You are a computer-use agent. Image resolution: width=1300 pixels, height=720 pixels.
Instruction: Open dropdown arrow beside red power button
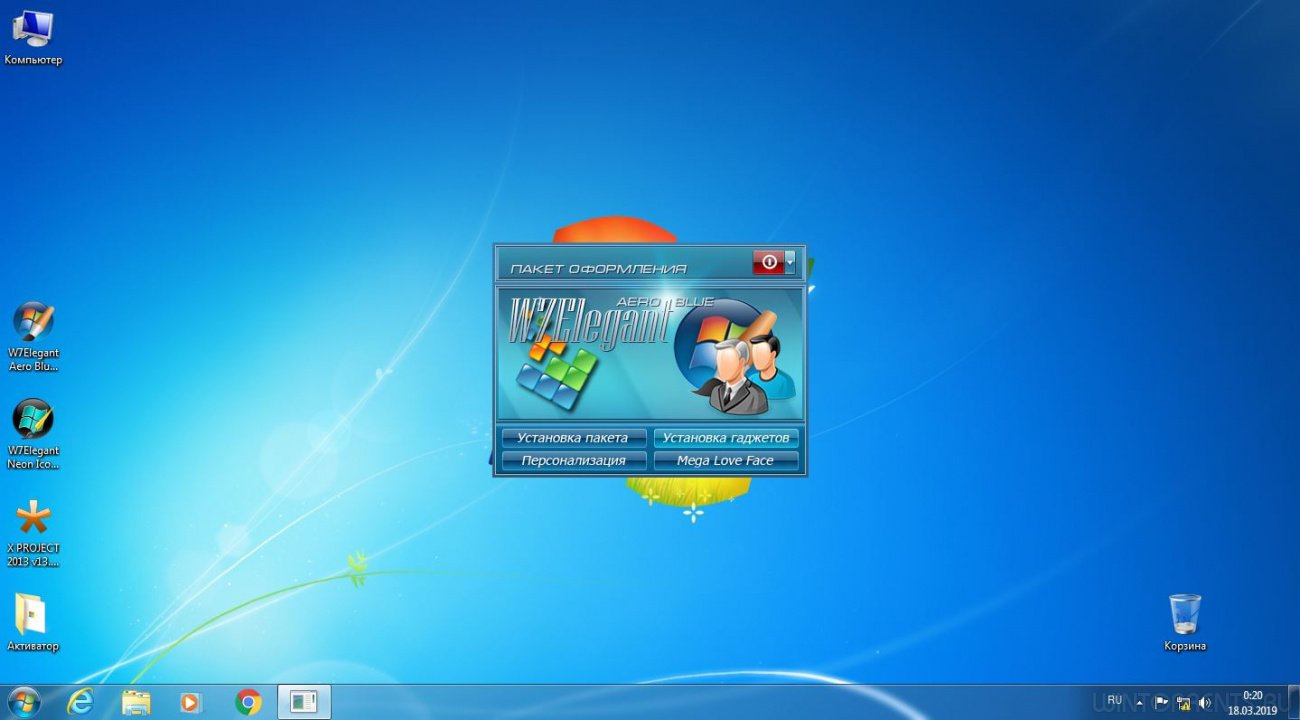790,262
